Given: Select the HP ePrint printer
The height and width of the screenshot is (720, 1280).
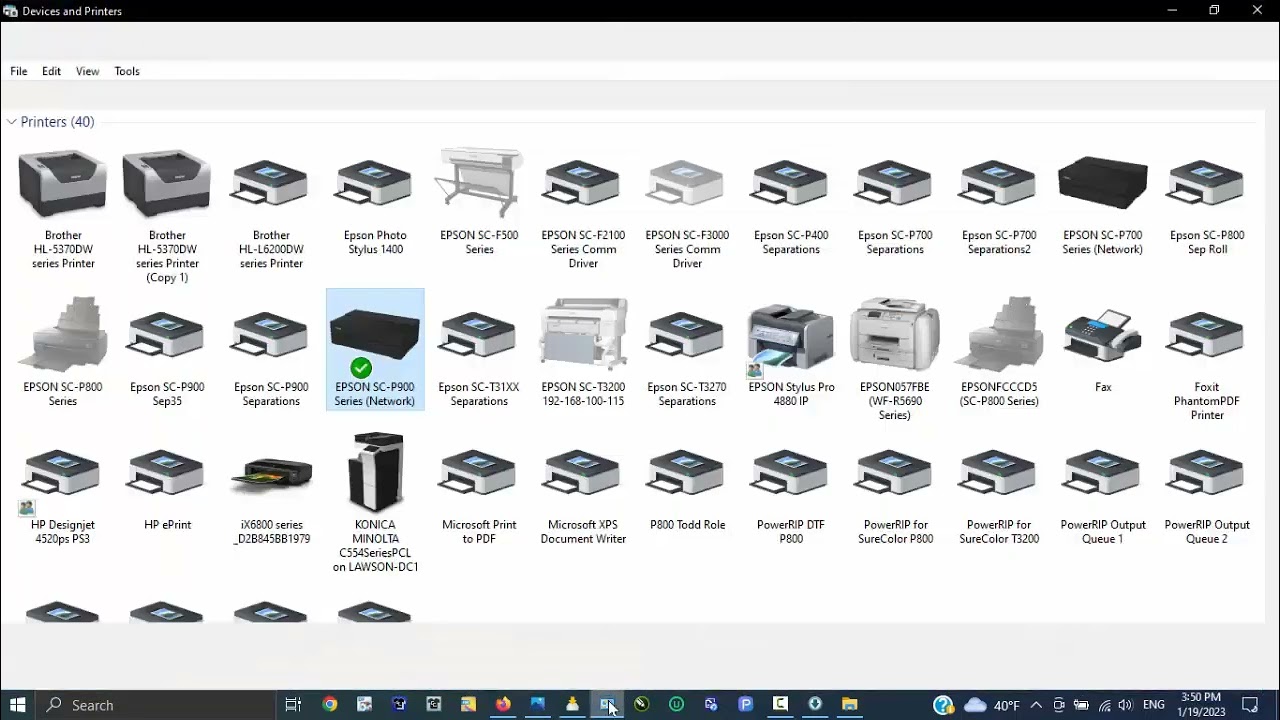Looking at the screenshot, I should point(167,490).
